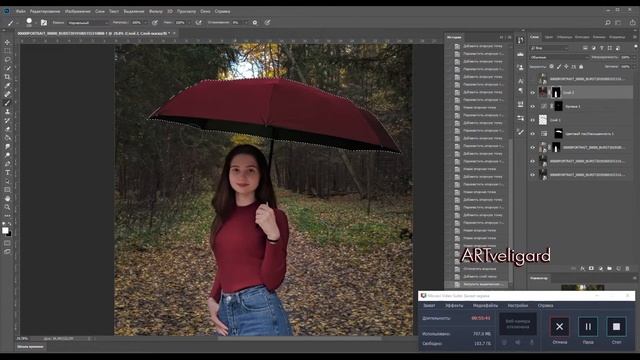Screen dimensions: 640x360
Task: Select the Move tool
Action: (x=7, y=42)
